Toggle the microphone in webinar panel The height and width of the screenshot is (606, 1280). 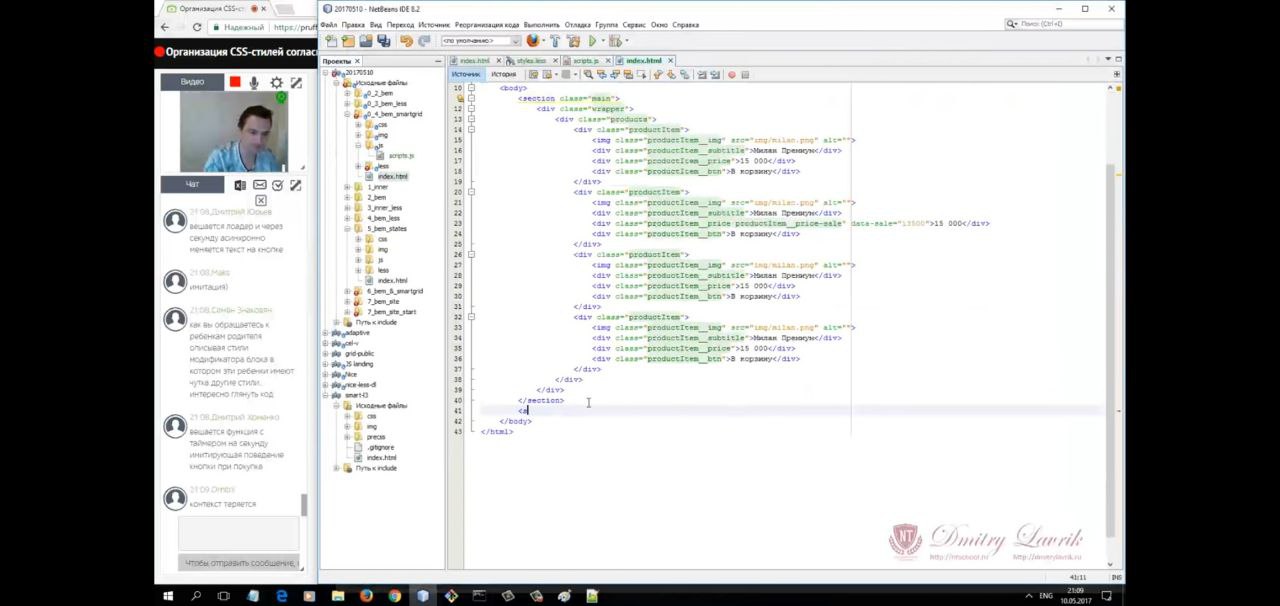coord(254,83)
